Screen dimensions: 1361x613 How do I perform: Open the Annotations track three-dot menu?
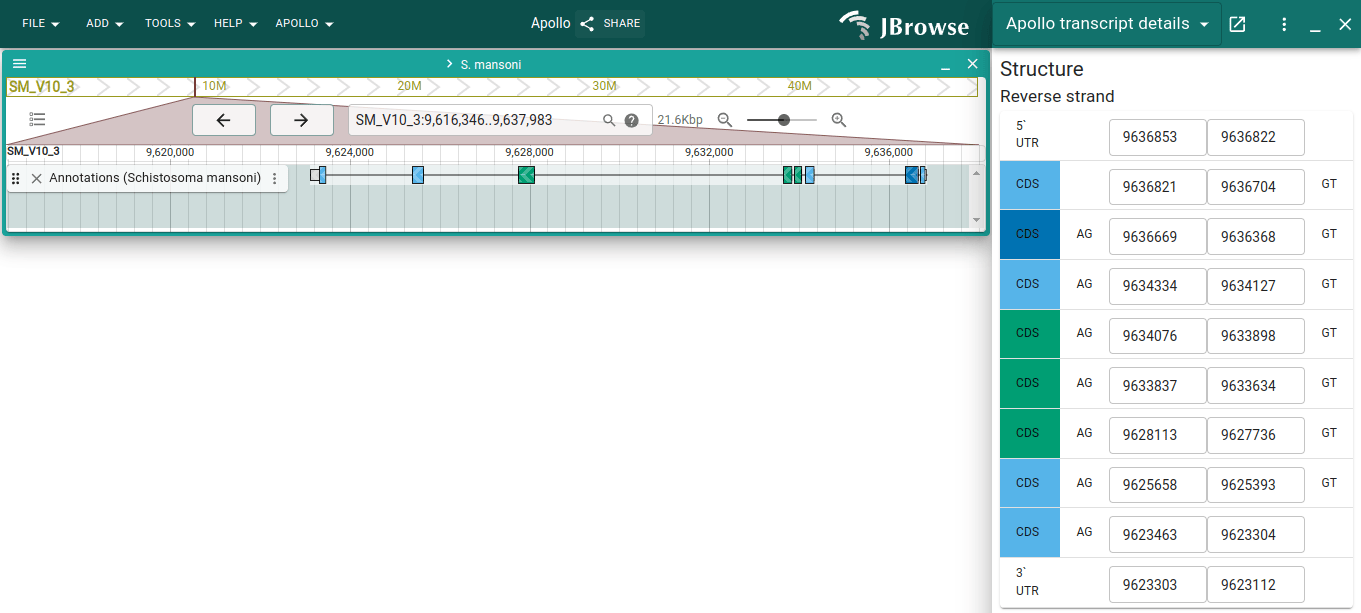(275, 178)
